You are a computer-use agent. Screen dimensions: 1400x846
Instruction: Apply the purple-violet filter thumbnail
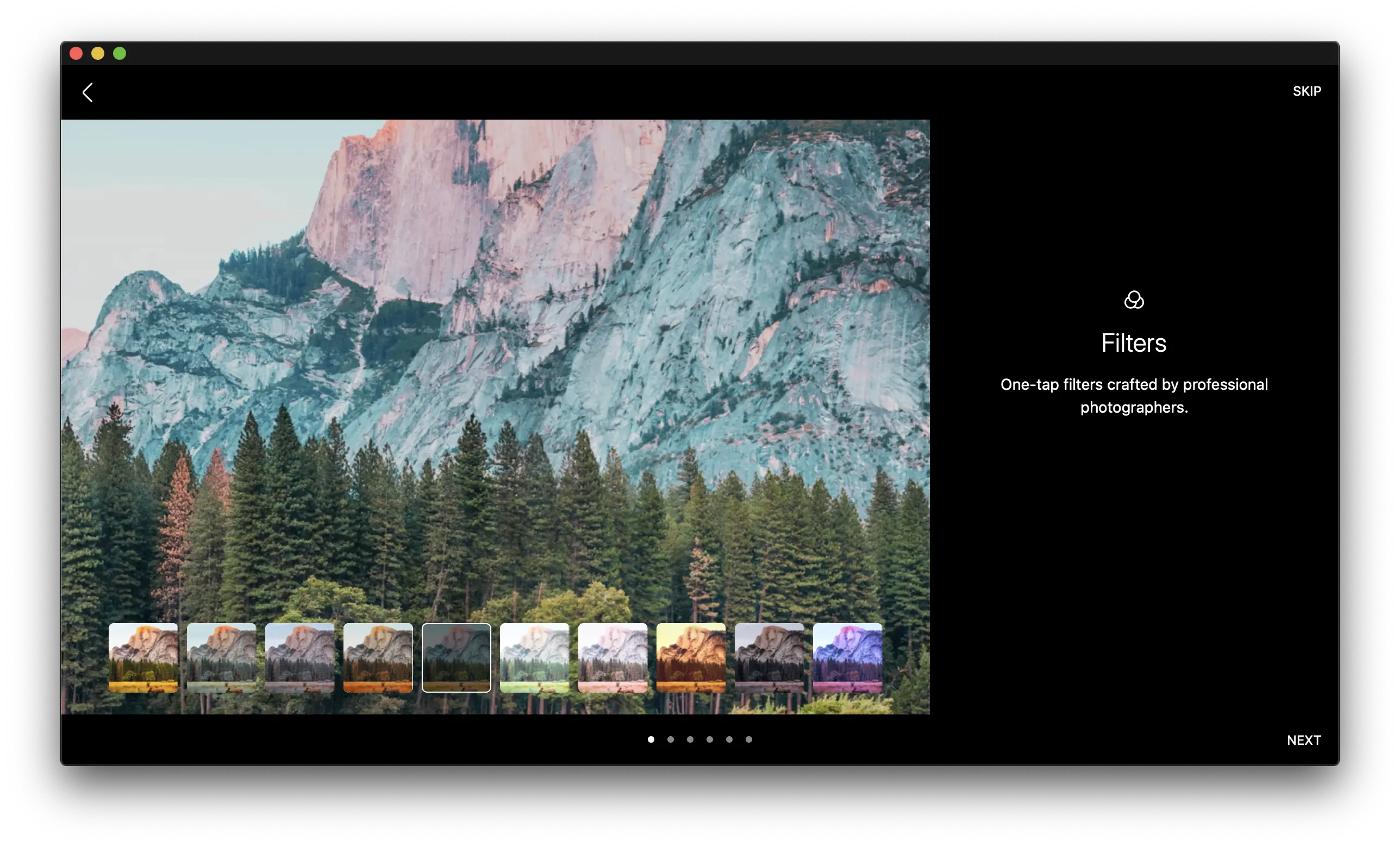(x=847, y=657)
